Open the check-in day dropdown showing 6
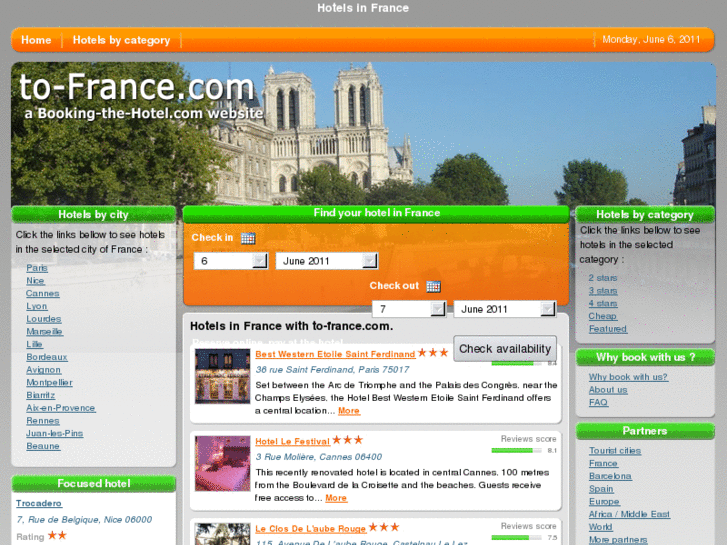 click(230, 261)
